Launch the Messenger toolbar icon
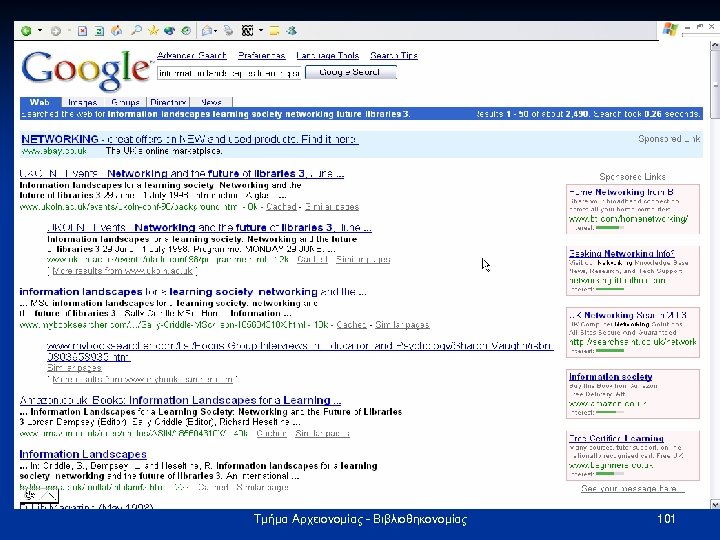The image size is (720, 540). [x=291, y=31]
